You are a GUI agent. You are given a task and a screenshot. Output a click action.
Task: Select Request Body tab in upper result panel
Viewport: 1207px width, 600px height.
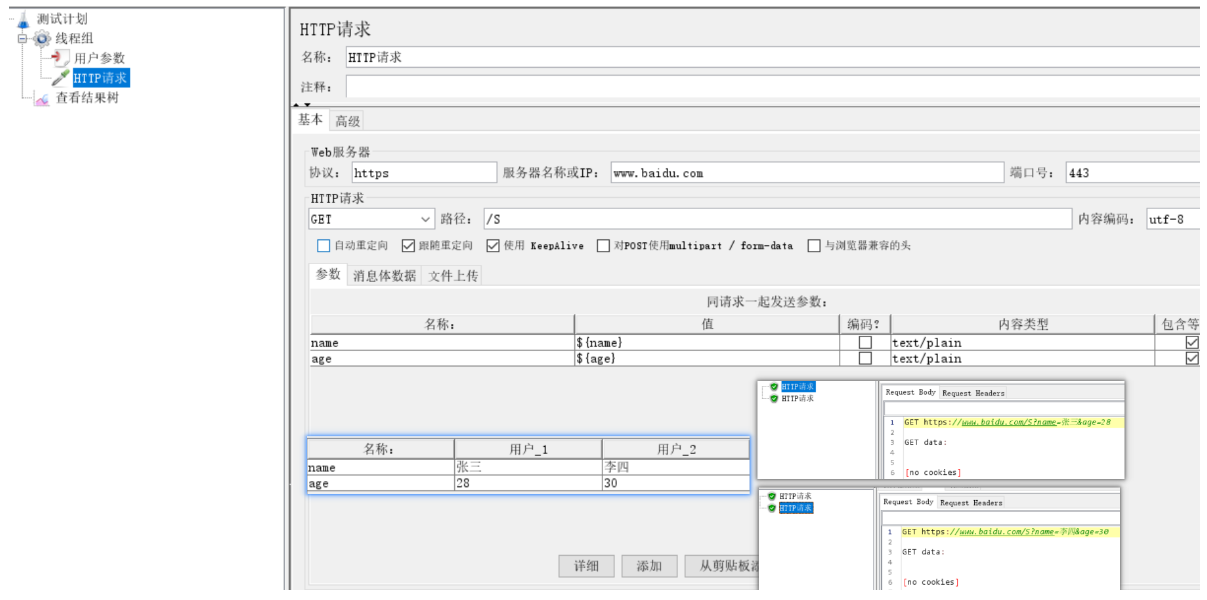(909, 393)
